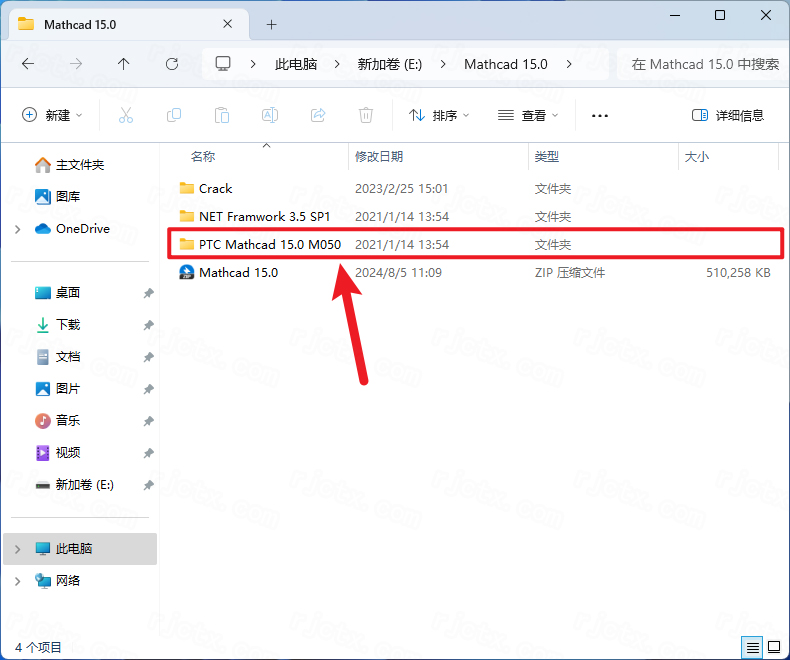The image size is (790, 660).
Task: Click the Delete trash can icon
Action: point(366,115)
